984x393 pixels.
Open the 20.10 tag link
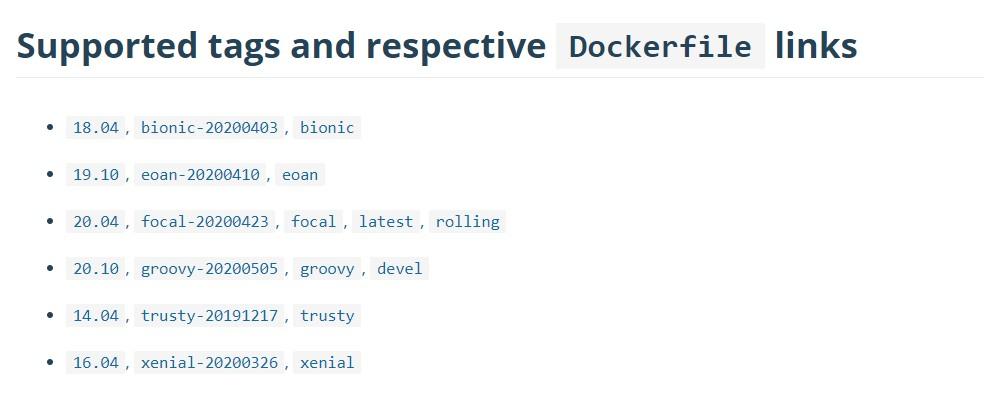click(95, 269)
